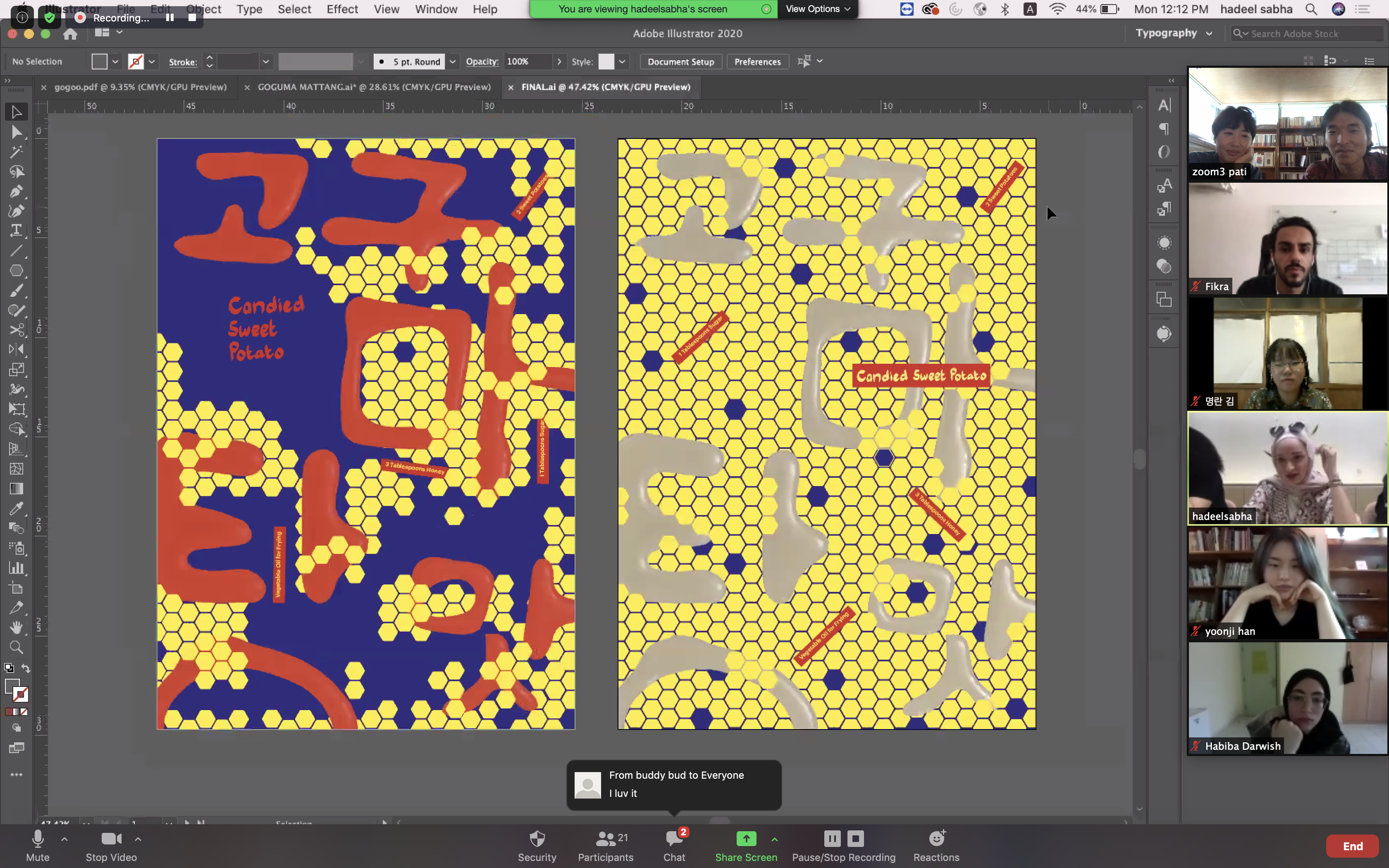This screenshot has height=868, width=1389.
Task: Pause the Zoom recording
Action: [x=832, y=838]
